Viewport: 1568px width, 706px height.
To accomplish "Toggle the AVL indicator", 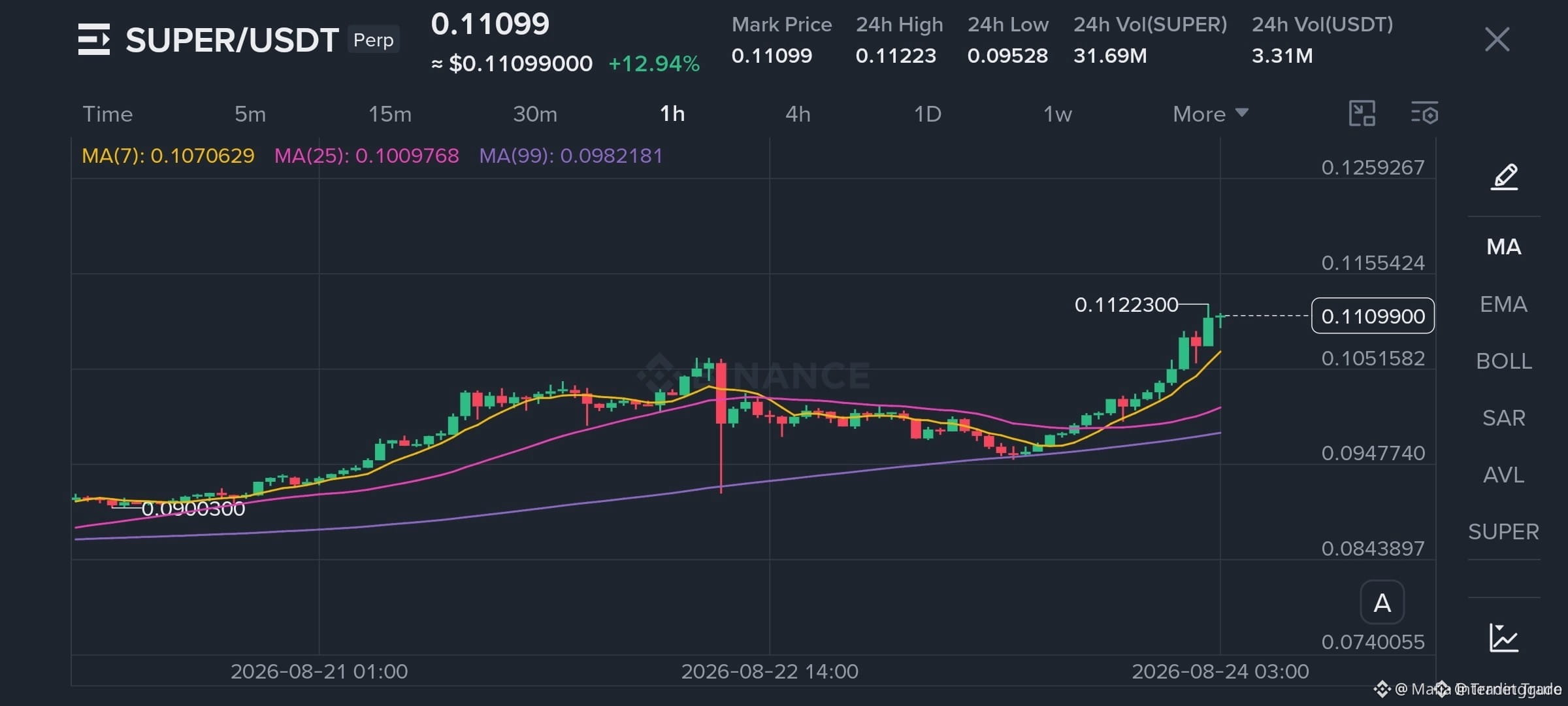I will tap(1504, 475).
